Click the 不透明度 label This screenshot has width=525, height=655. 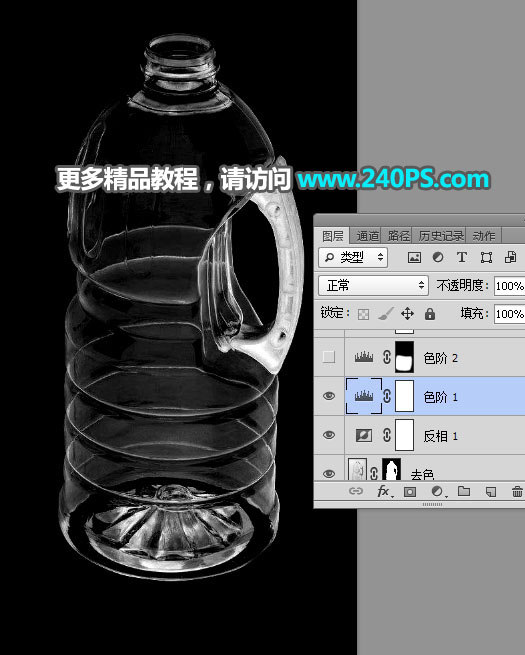[462, 286]
